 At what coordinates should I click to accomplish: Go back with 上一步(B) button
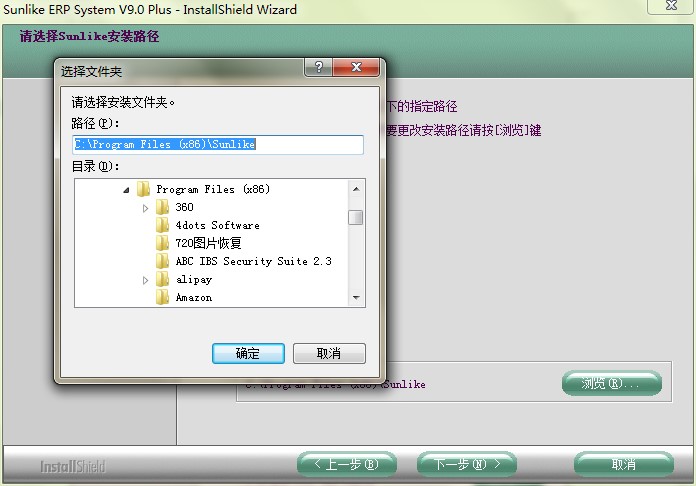coord(346,465)
